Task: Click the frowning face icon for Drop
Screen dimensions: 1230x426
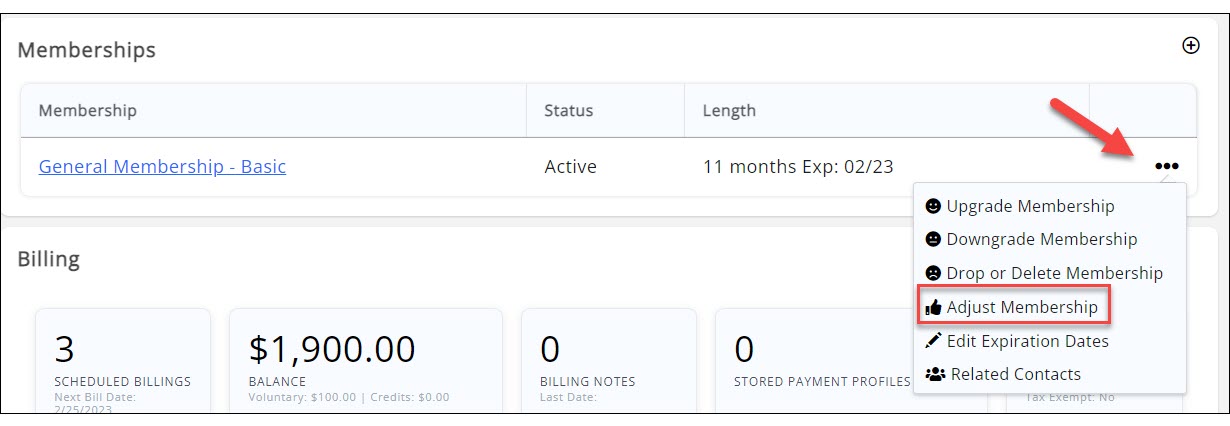Action: click(x=933, y=273)
